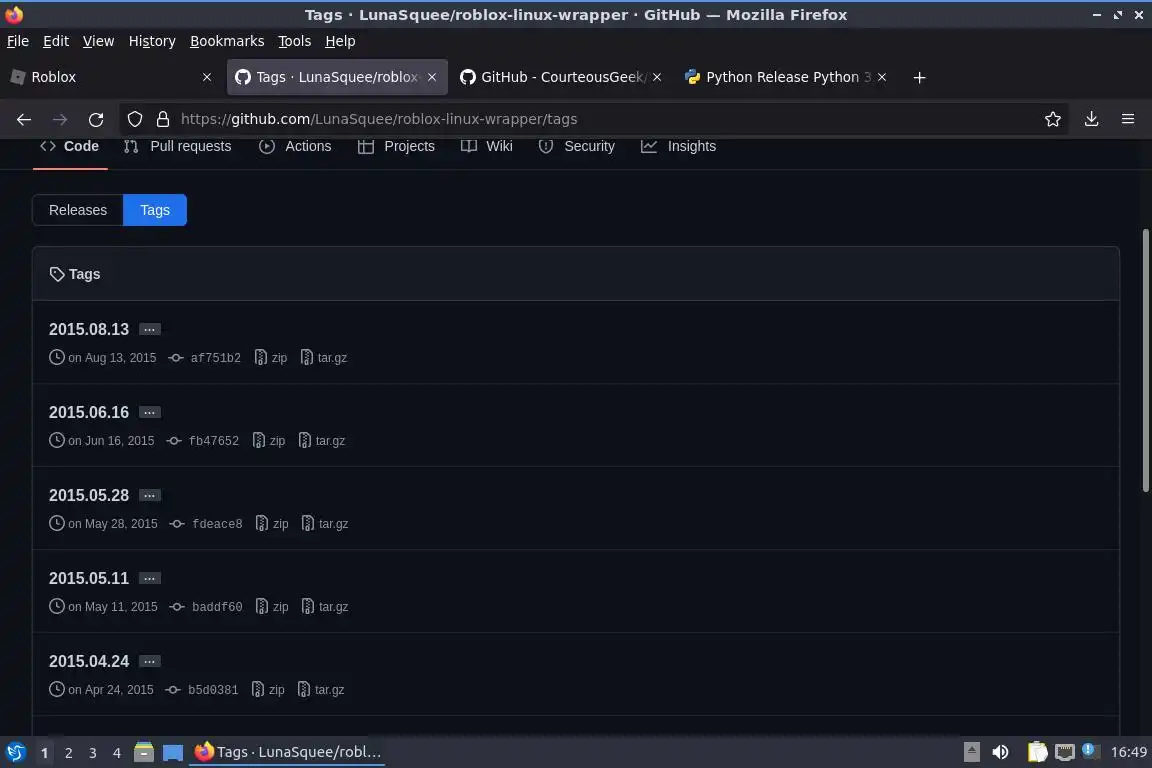Switch to the Releases view

(78, 210)
